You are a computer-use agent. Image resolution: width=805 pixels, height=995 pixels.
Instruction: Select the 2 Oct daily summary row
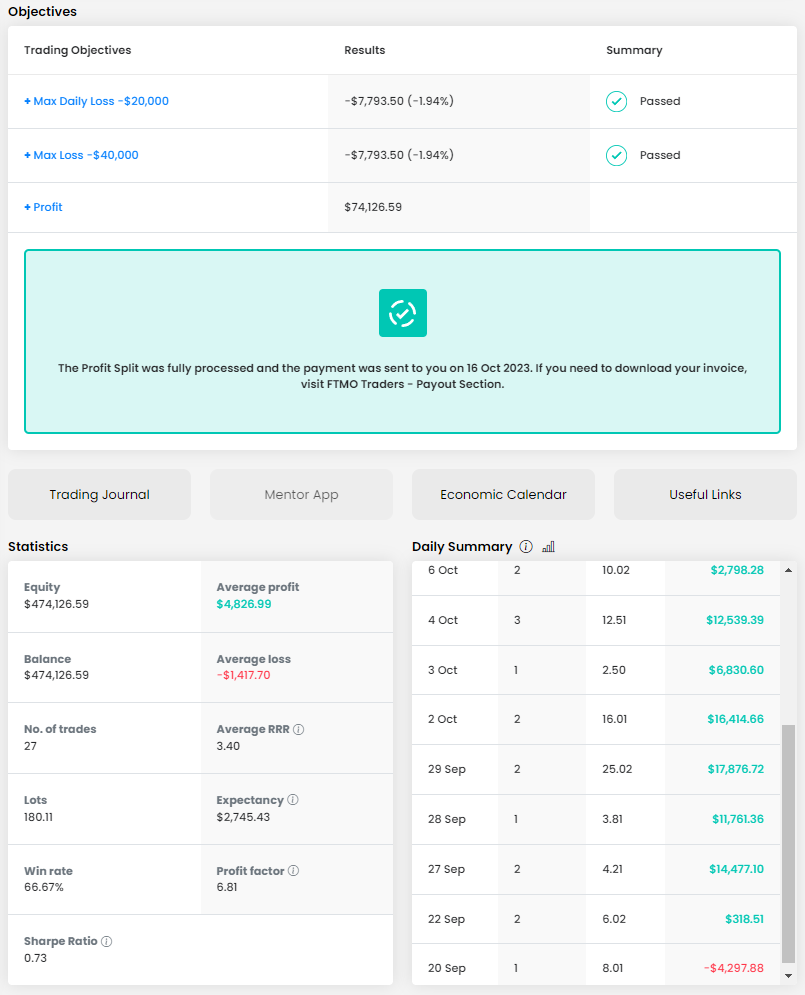coord(596,719)
